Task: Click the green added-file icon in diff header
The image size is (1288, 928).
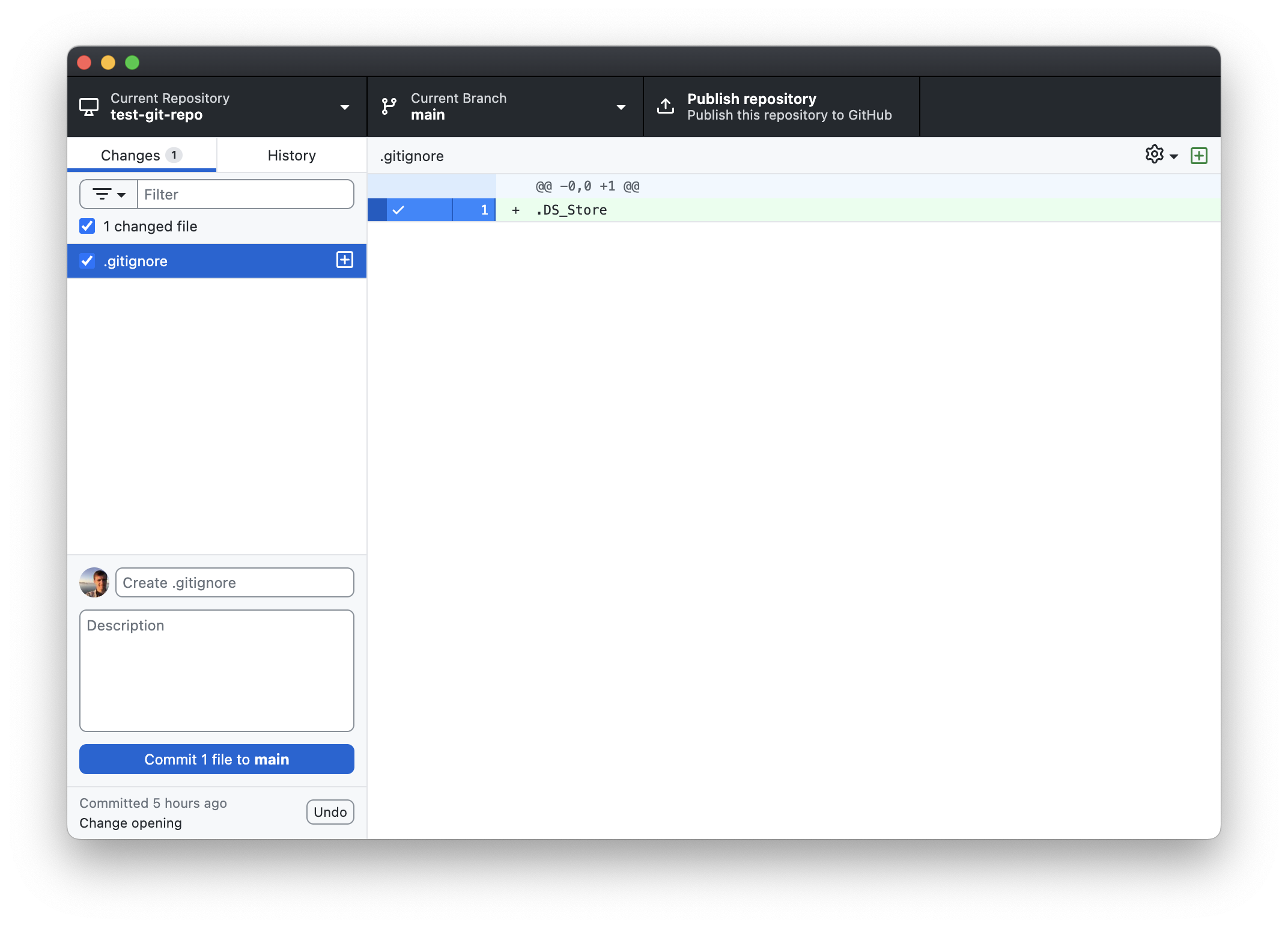Action: (1199, 156)
